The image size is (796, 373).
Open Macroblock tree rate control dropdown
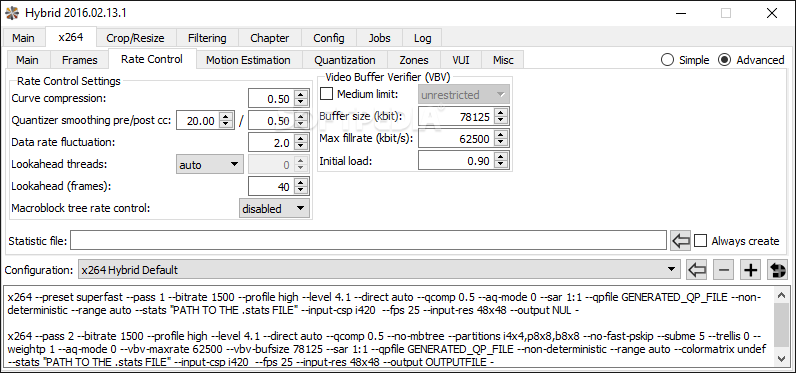pos(274,209)
